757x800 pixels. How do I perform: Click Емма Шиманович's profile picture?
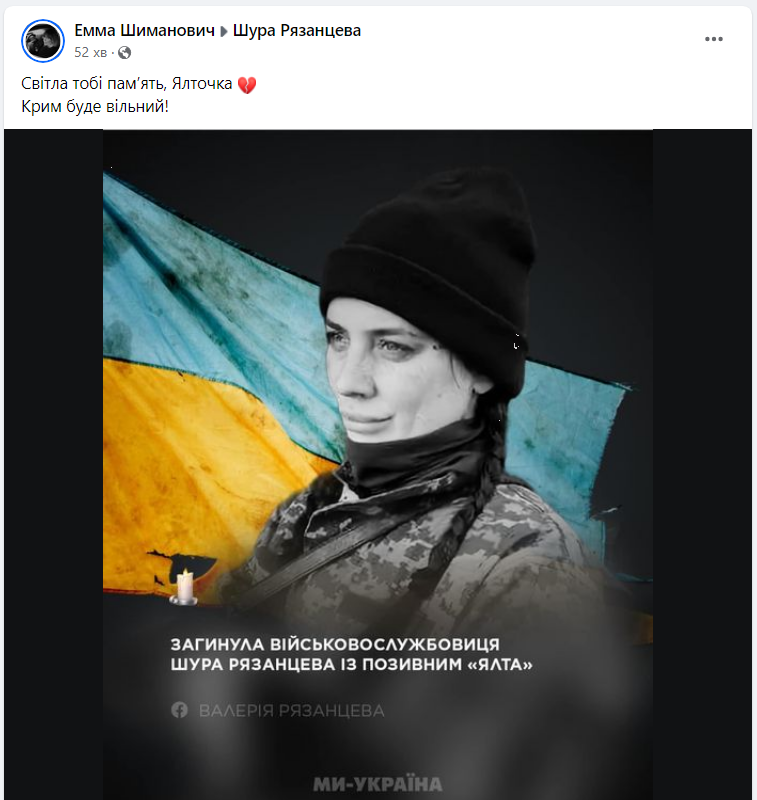coord(43,41)
